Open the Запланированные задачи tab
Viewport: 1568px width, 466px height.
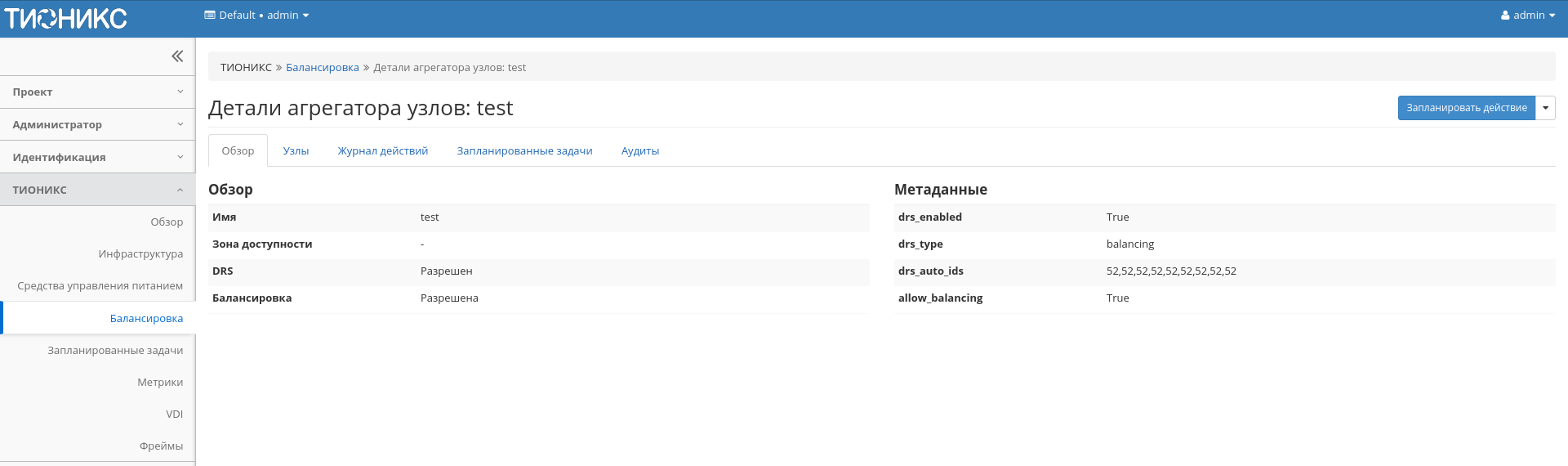524,151
